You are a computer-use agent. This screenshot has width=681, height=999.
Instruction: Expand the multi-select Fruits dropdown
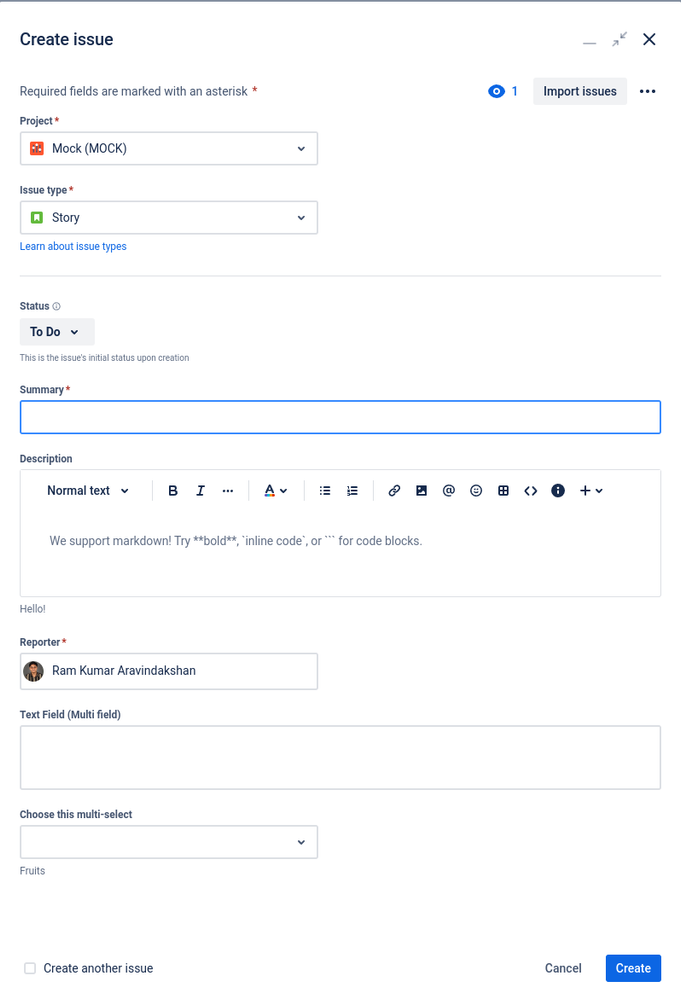[169, 842]
